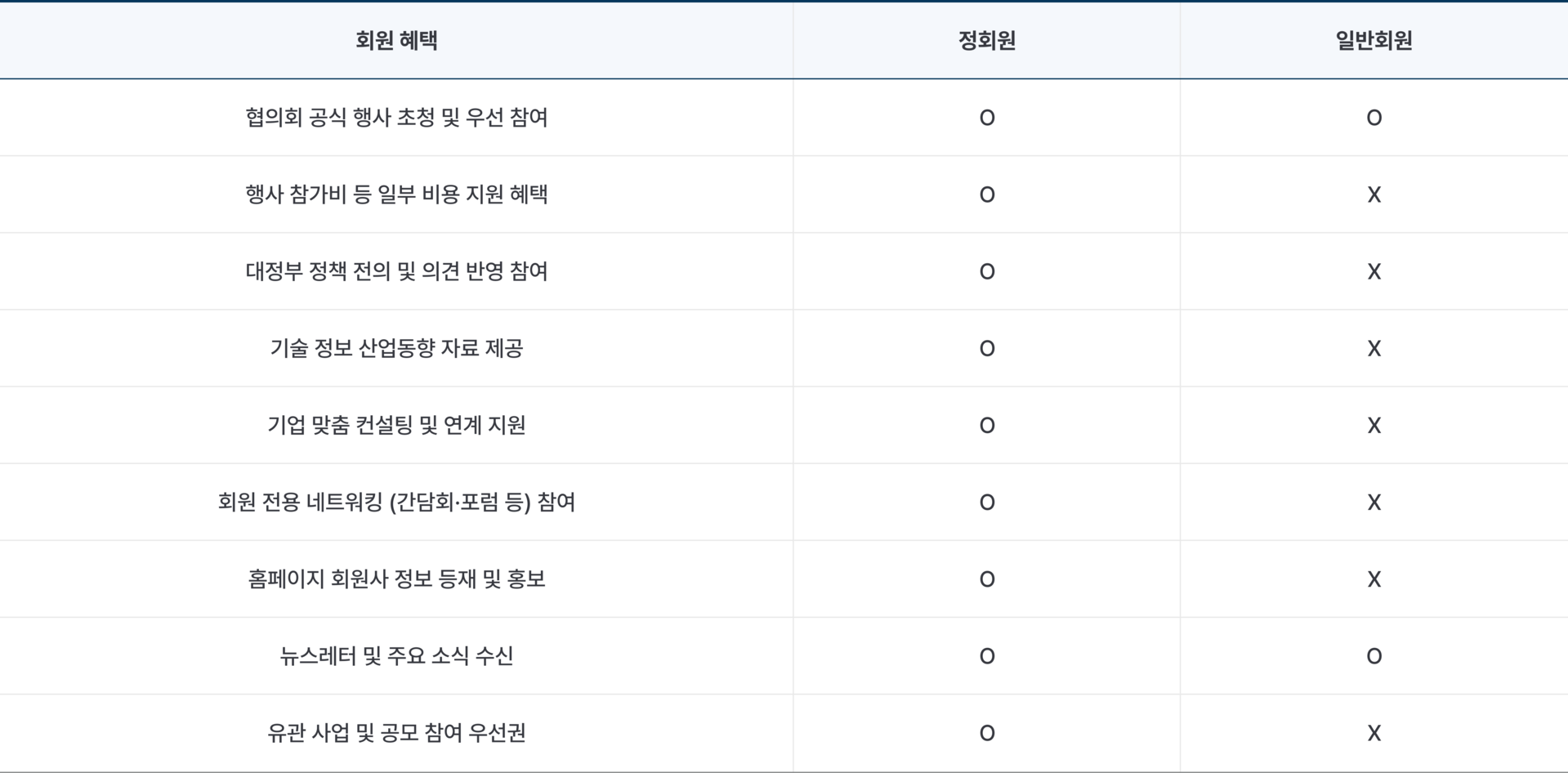Click the 정회원 column header
This screenshot has height=773, width=1568.
(986, 41)
